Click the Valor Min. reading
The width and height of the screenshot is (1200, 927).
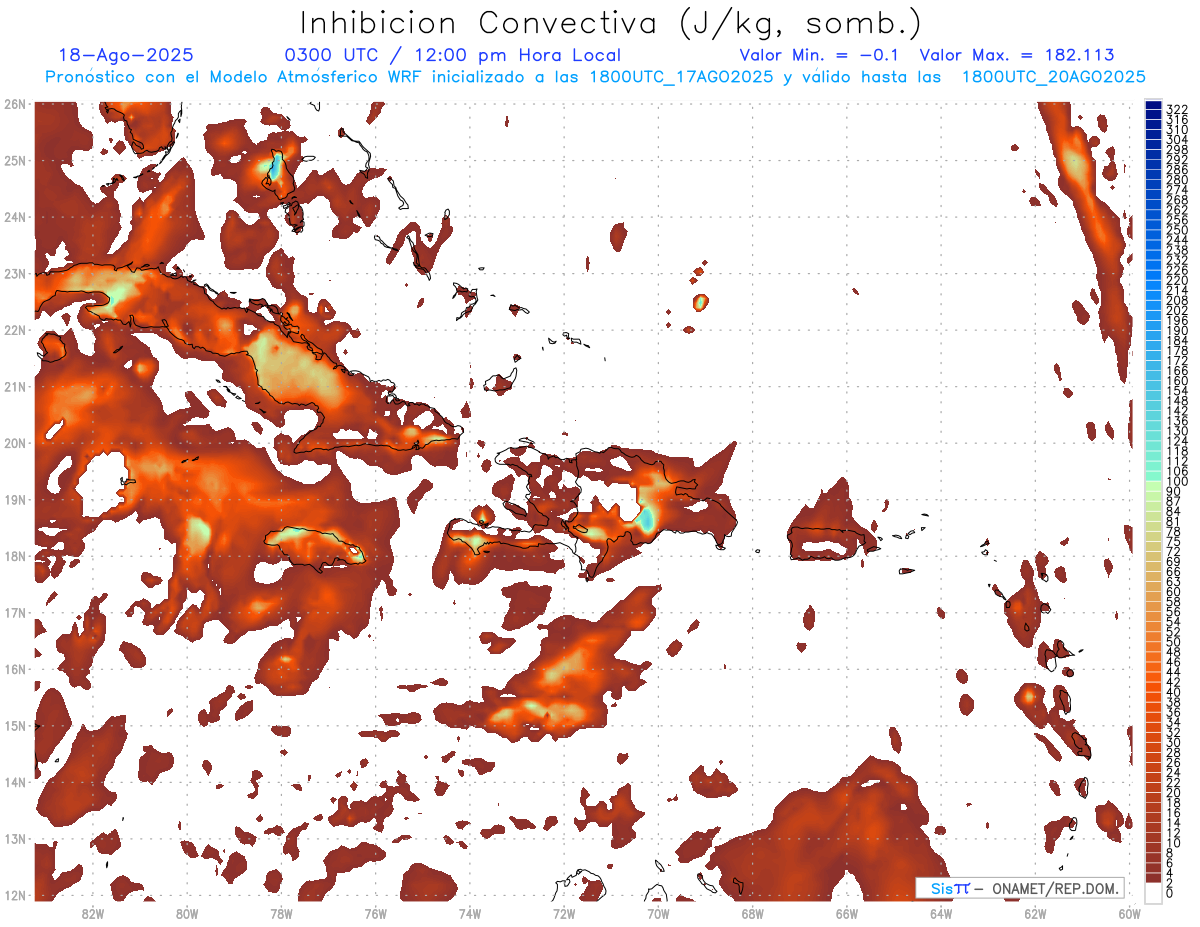pyautogui.click(x=819, y=56)
